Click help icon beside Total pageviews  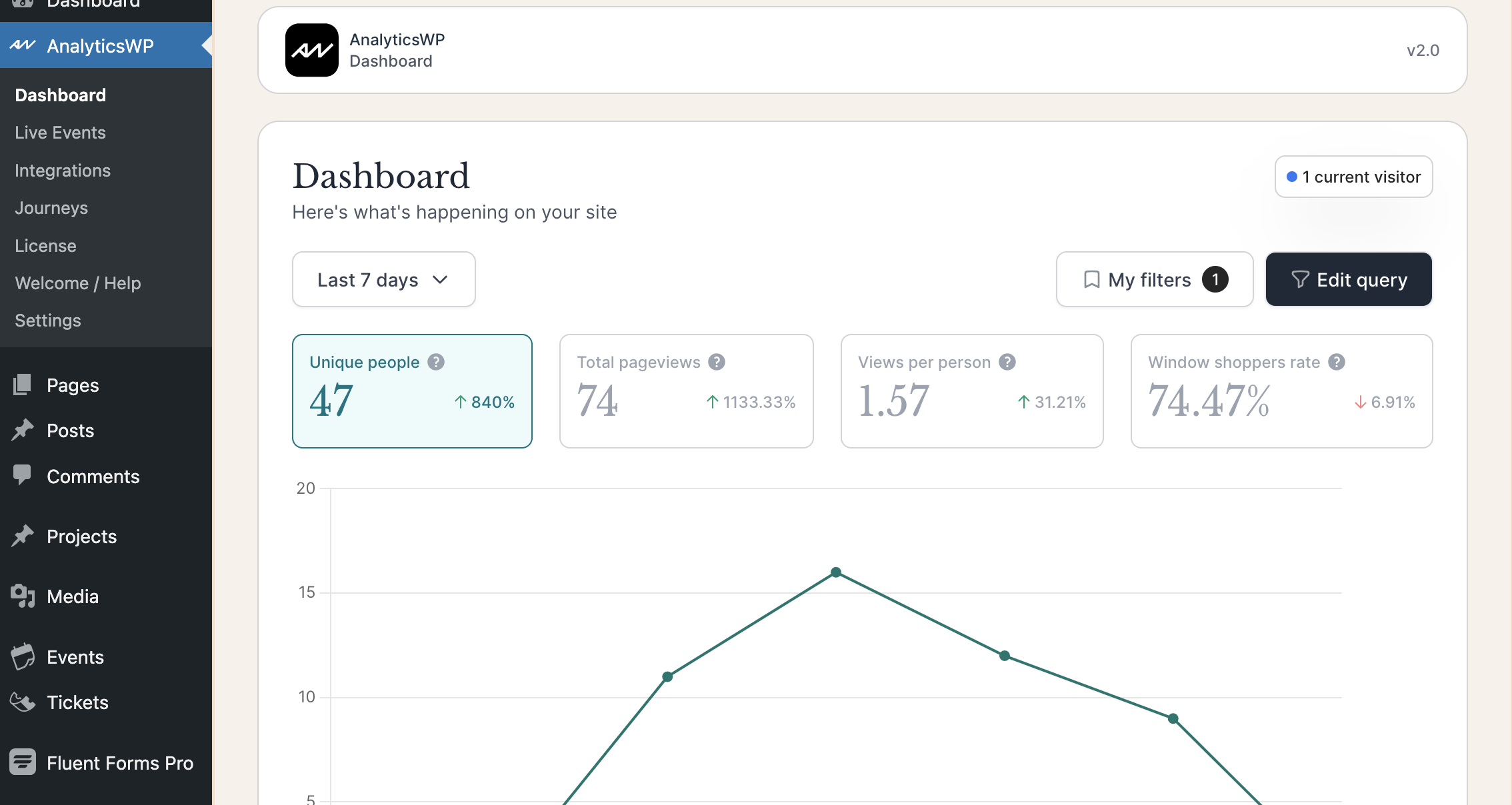click(x=717, y=362)
